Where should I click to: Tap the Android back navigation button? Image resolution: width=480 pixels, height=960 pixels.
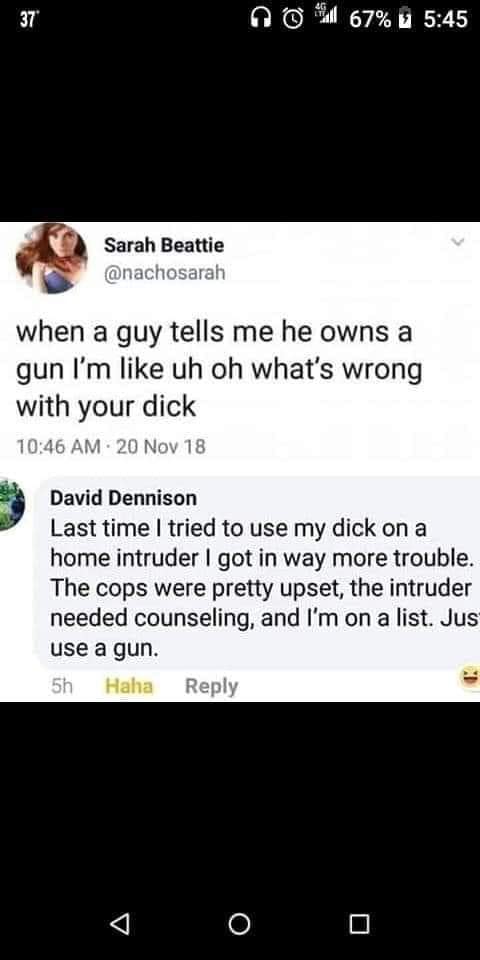[x=121, y=924]
